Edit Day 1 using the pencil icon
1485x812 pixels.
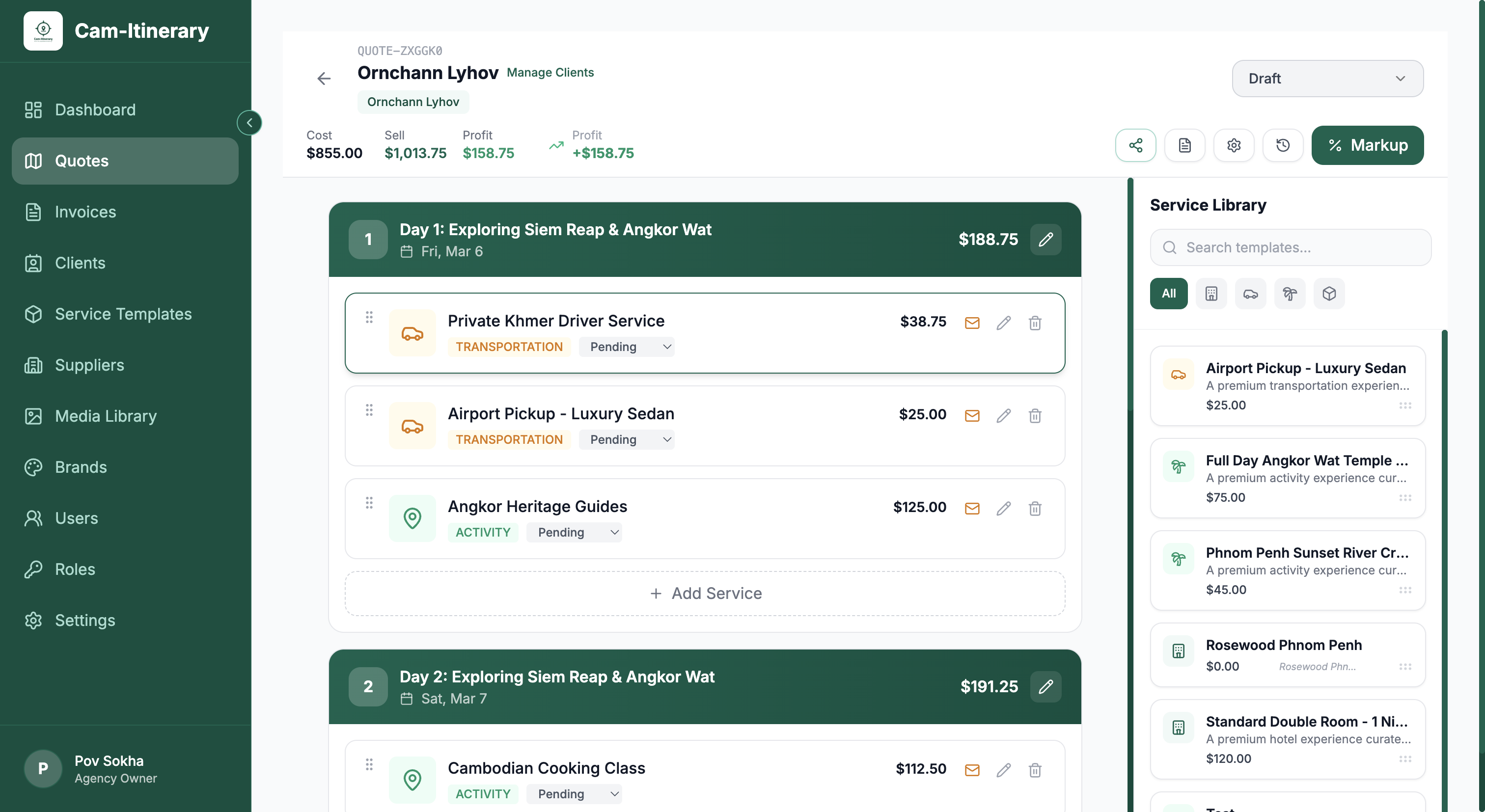click(1045, 239)
